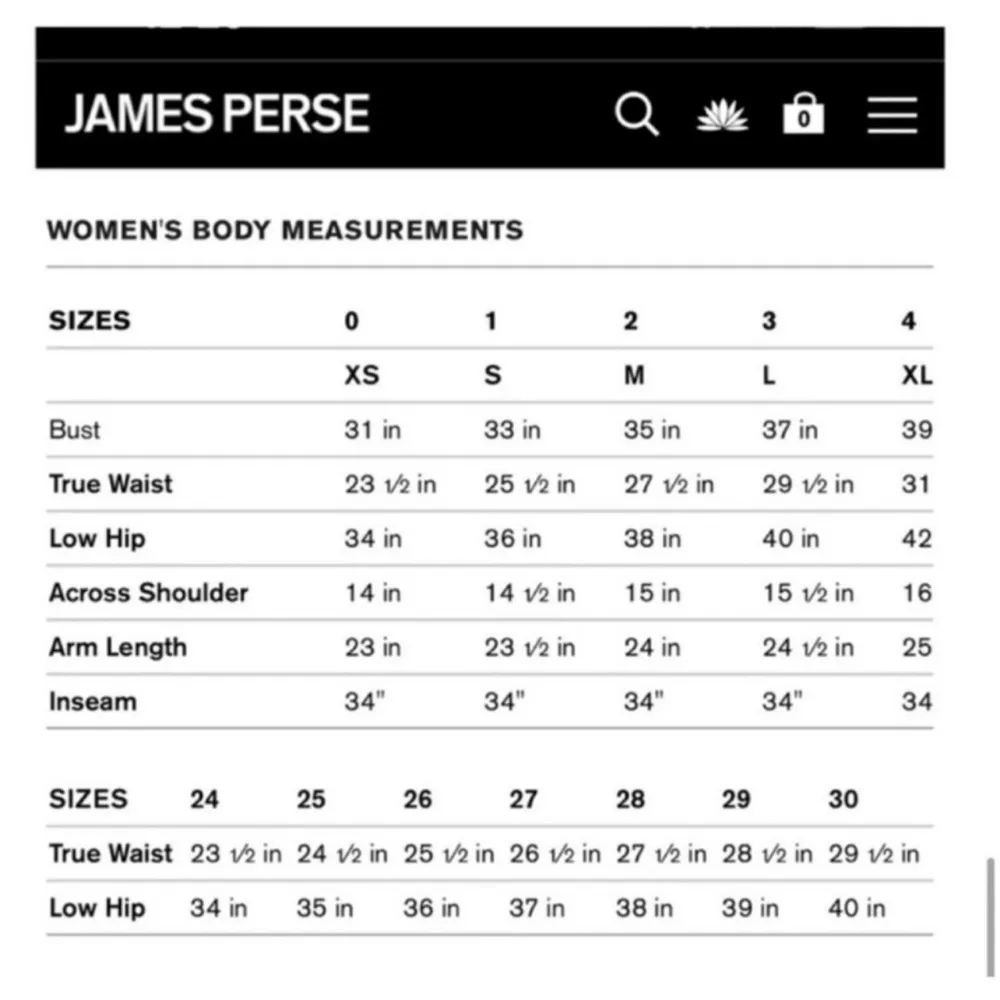Select the lotus flower brand icon

coord(723,115)
